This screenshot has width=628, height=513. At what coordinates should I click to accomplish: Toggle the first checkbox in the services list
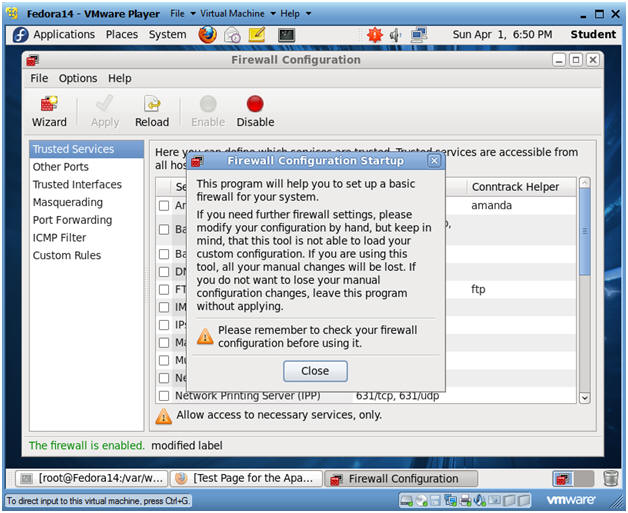(164, 206)
